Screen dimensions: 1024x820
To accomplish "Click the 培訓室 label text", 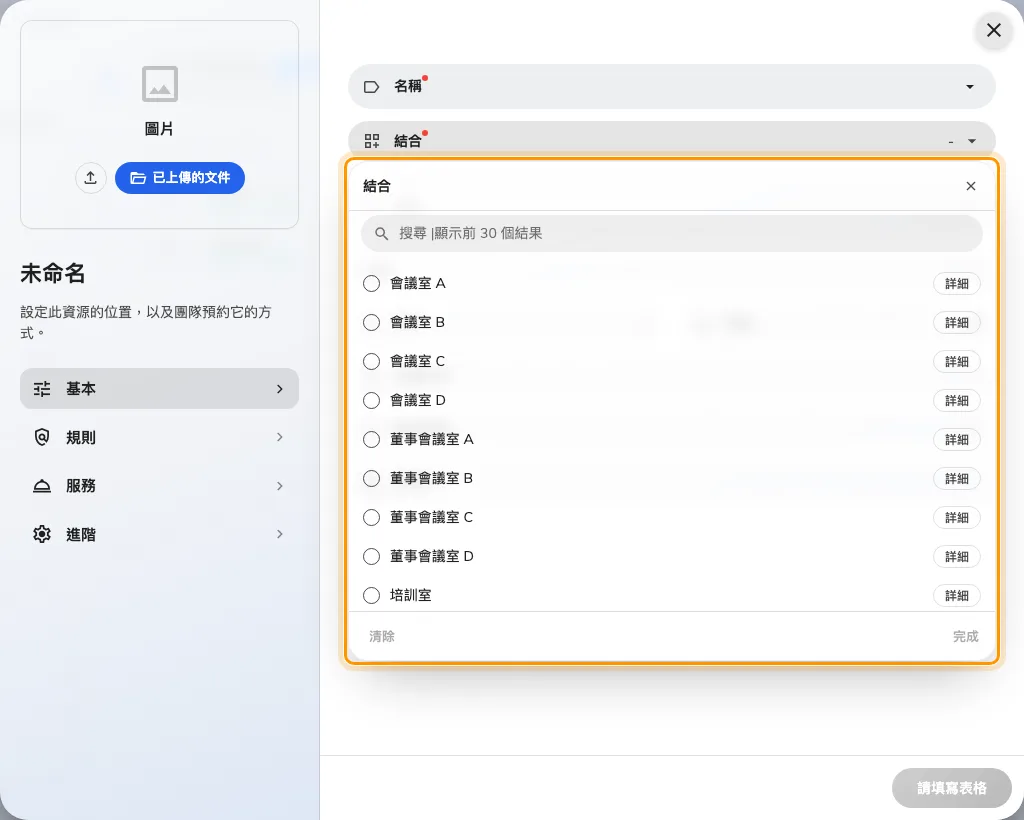I will pyautogui.click(x=411, y=595).
